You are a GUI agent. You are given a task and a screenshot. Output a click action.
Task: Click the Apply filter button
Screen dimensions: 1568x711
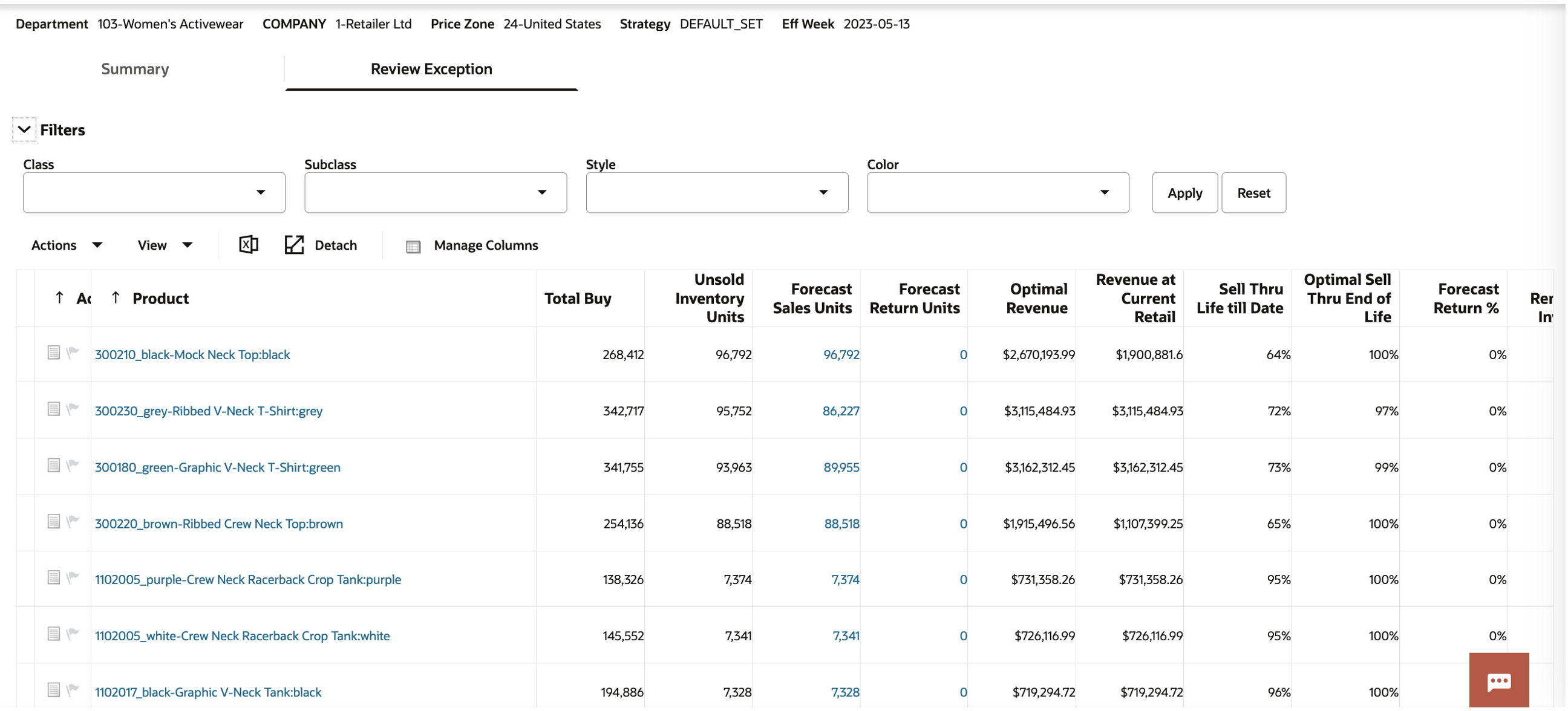click(x=1184, y=193)
